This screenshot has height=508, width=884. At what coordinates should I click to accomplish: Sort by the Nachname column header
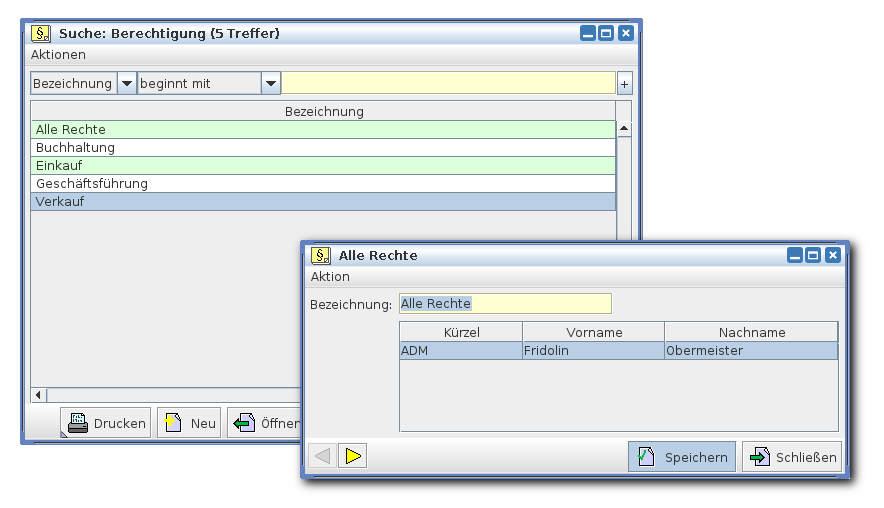coord(751,332)
